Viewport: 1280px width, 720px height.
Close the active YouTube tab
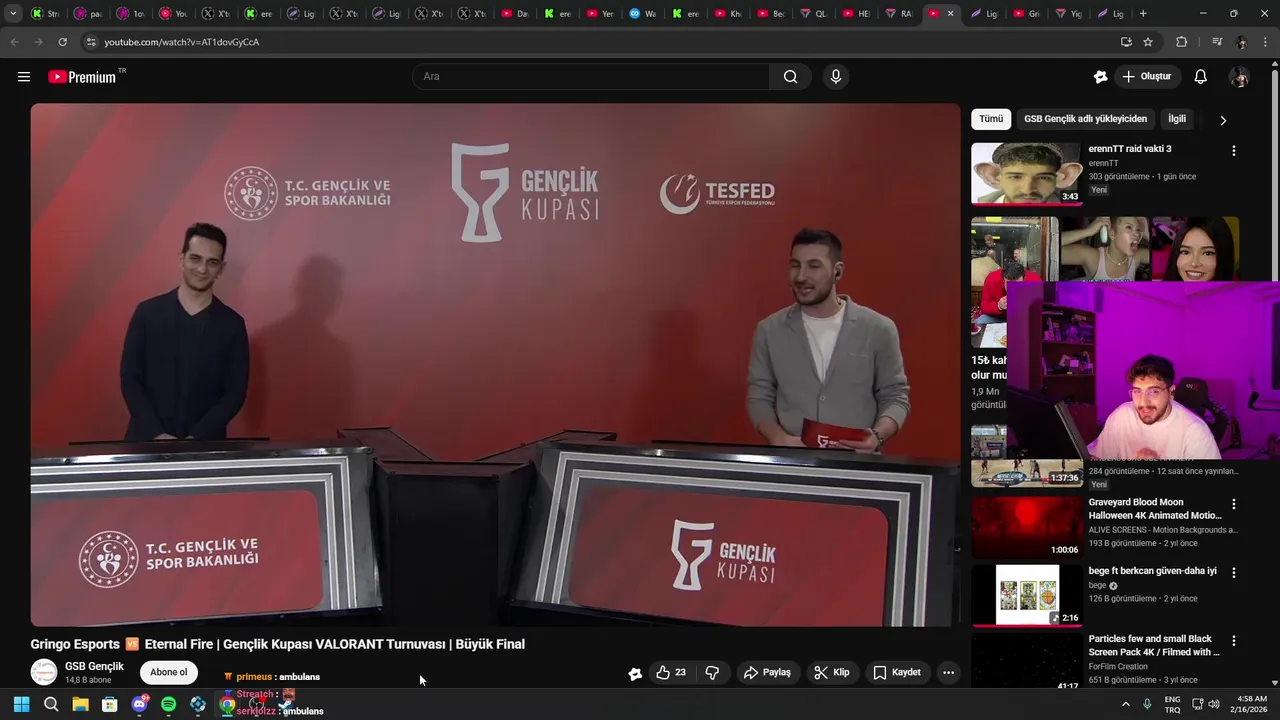[950, 13]
